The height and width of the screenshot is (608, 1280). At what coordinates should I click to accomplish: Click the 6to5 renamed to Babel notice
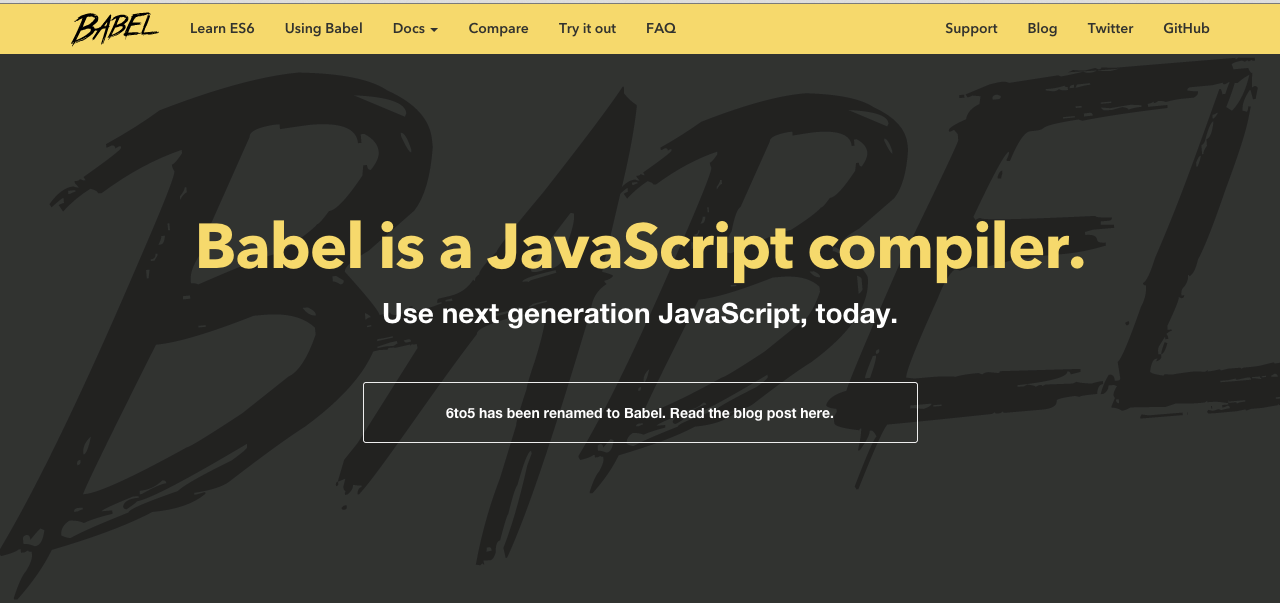640,412
